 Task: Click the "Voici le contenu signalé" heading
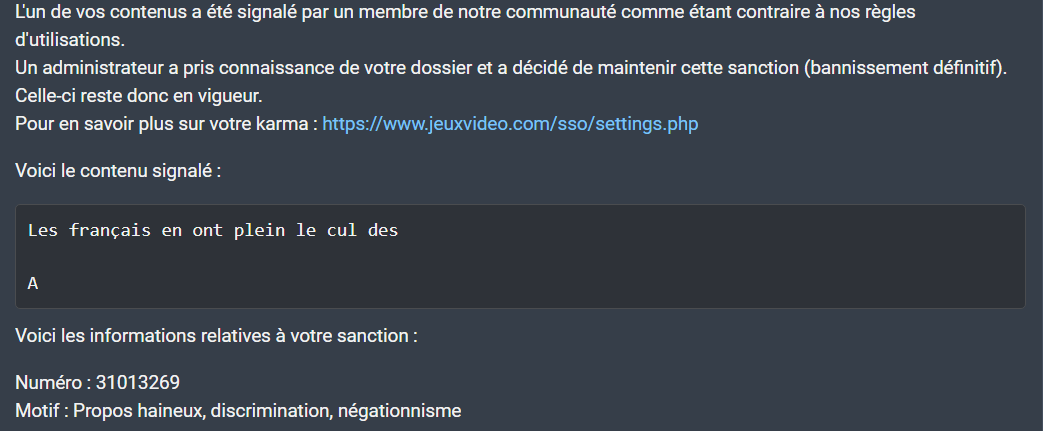[118, 171]
